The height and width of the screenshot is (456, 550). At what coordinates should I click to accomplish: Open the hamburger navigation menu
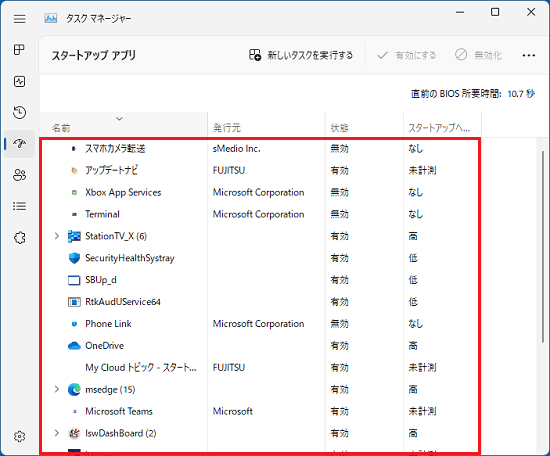(20, 19)
